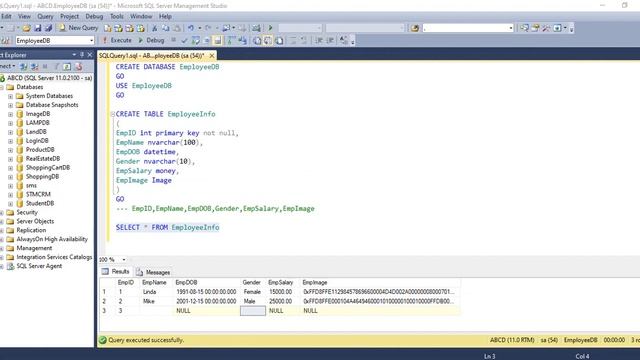Click the Results to Text icon
This screenshot has height=360, width=640.
(x=257, y=40)
